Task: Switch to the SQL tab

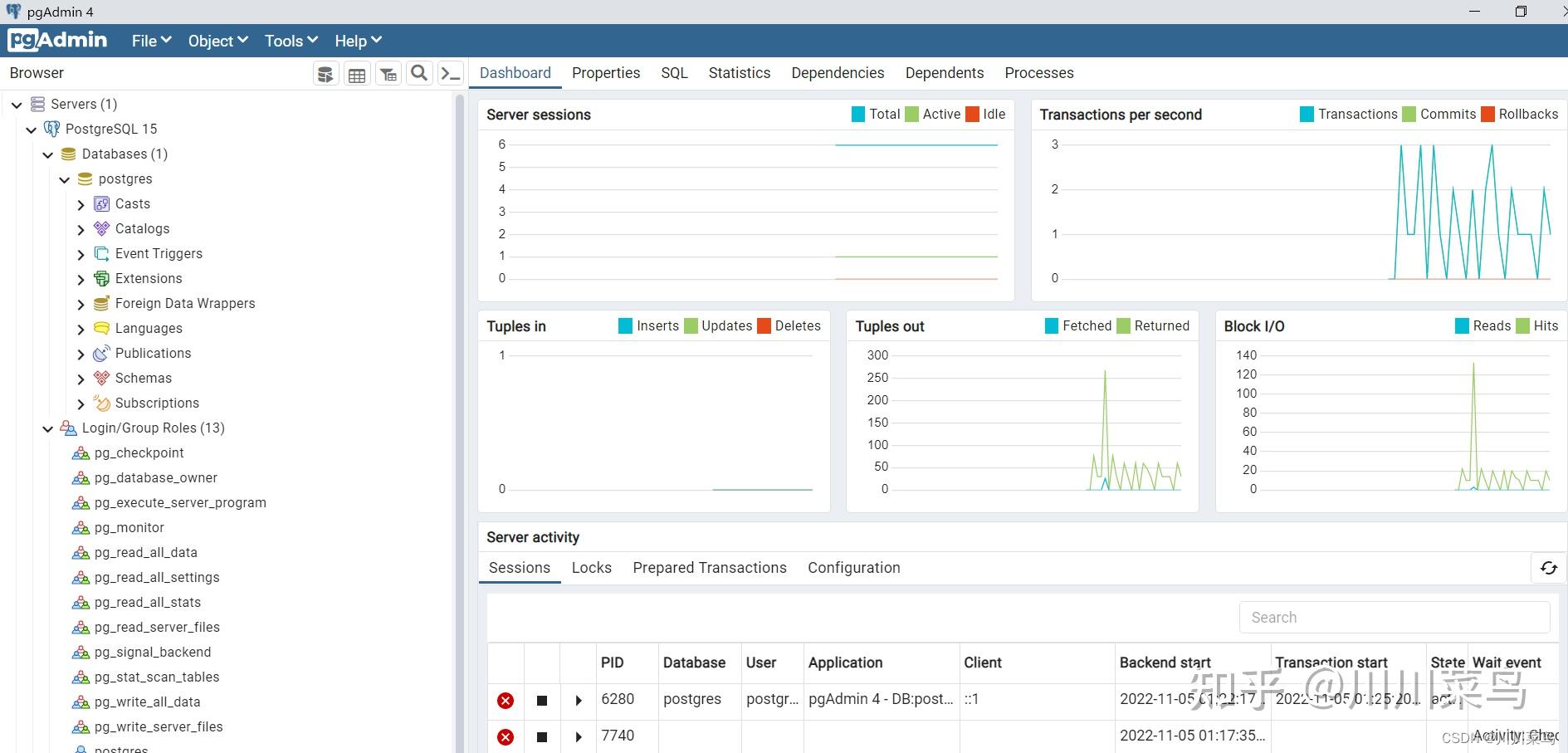Action: [x=674, y=73]
